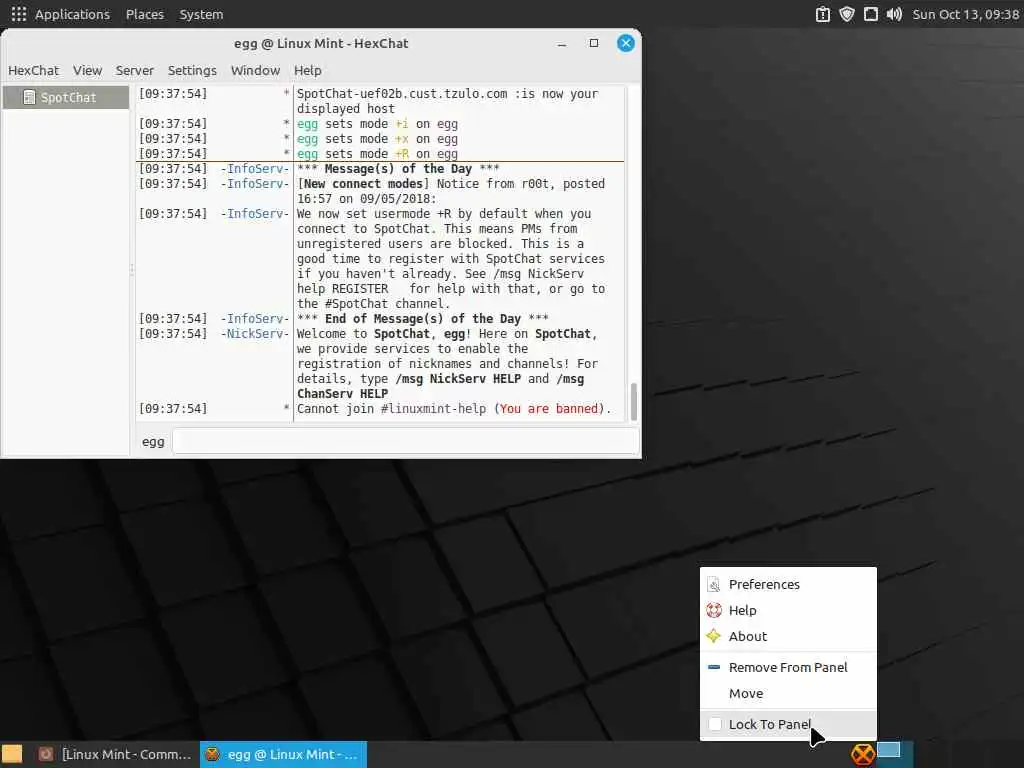This screenshot has height=768, width=1024.
Task: Select SpotChat in the channel tree
Action: point(66,97)
